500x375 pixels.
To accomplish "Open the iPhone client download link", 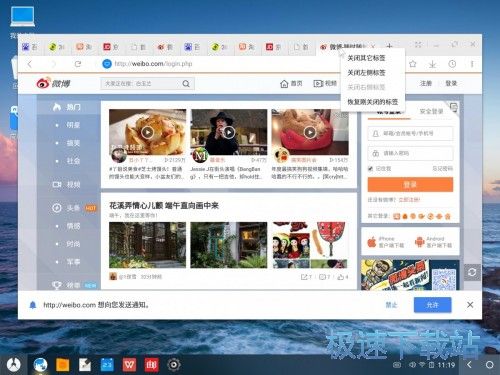I will (x=386, y=242).
